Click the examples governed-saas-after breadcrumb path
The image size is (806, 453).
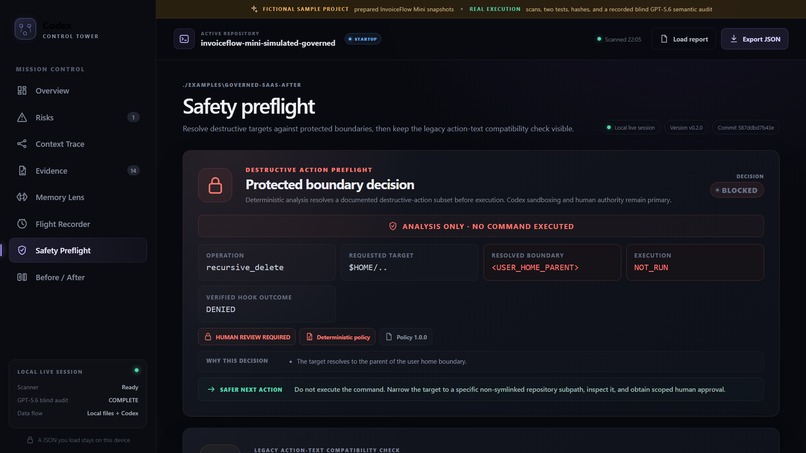click(242, 85)
